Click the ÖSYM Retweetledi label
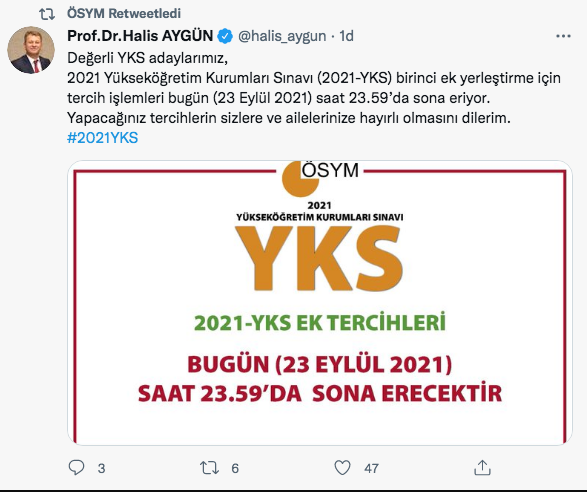 (x=124, y=13)
